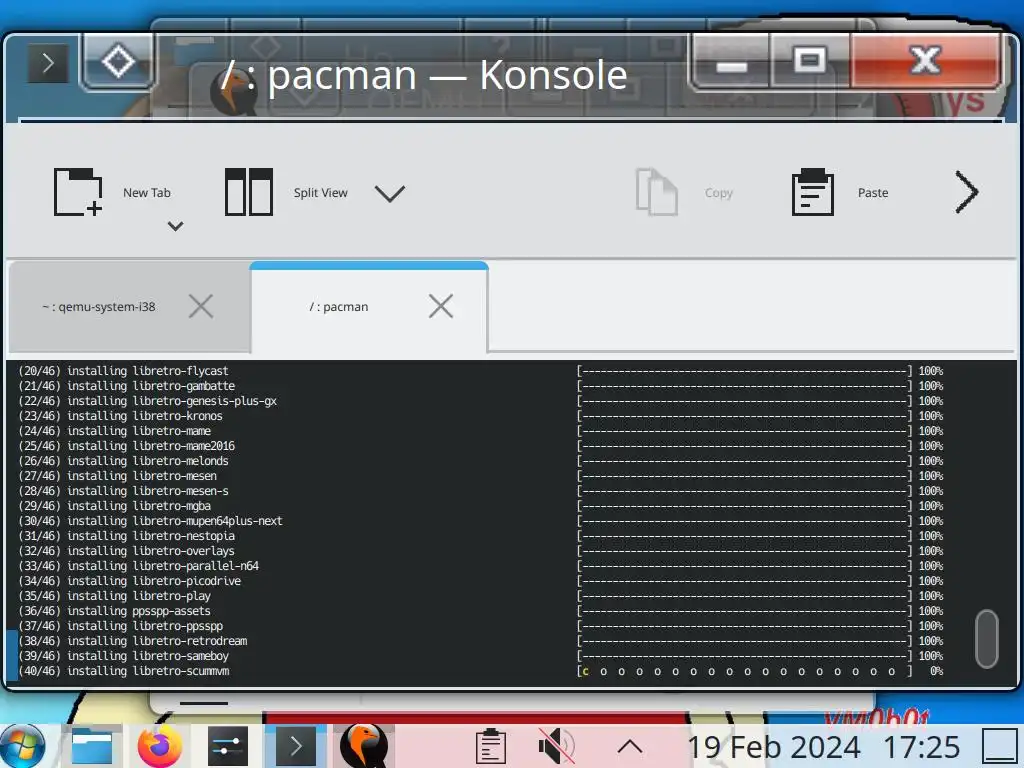1024x768 pixels.
Task: Click the terminal scrollbar handle
Action: point(986,639)
